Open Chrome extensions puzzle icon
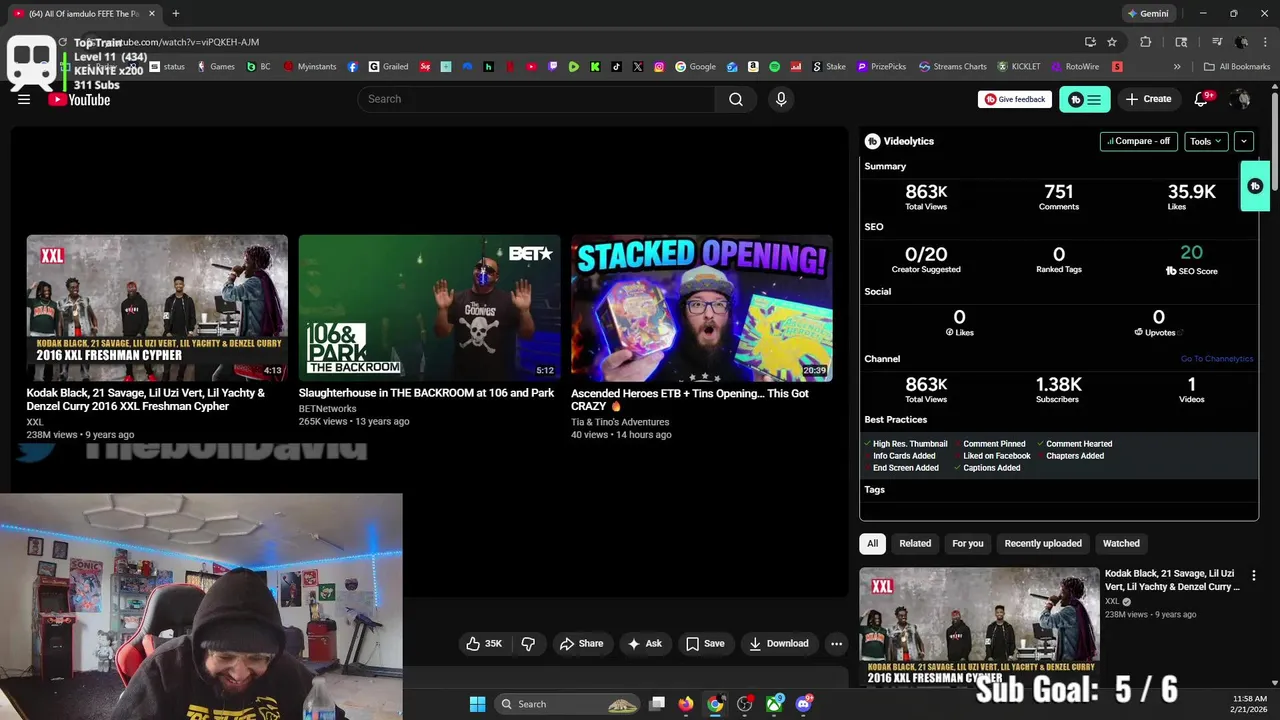 tap(1146, 42)
